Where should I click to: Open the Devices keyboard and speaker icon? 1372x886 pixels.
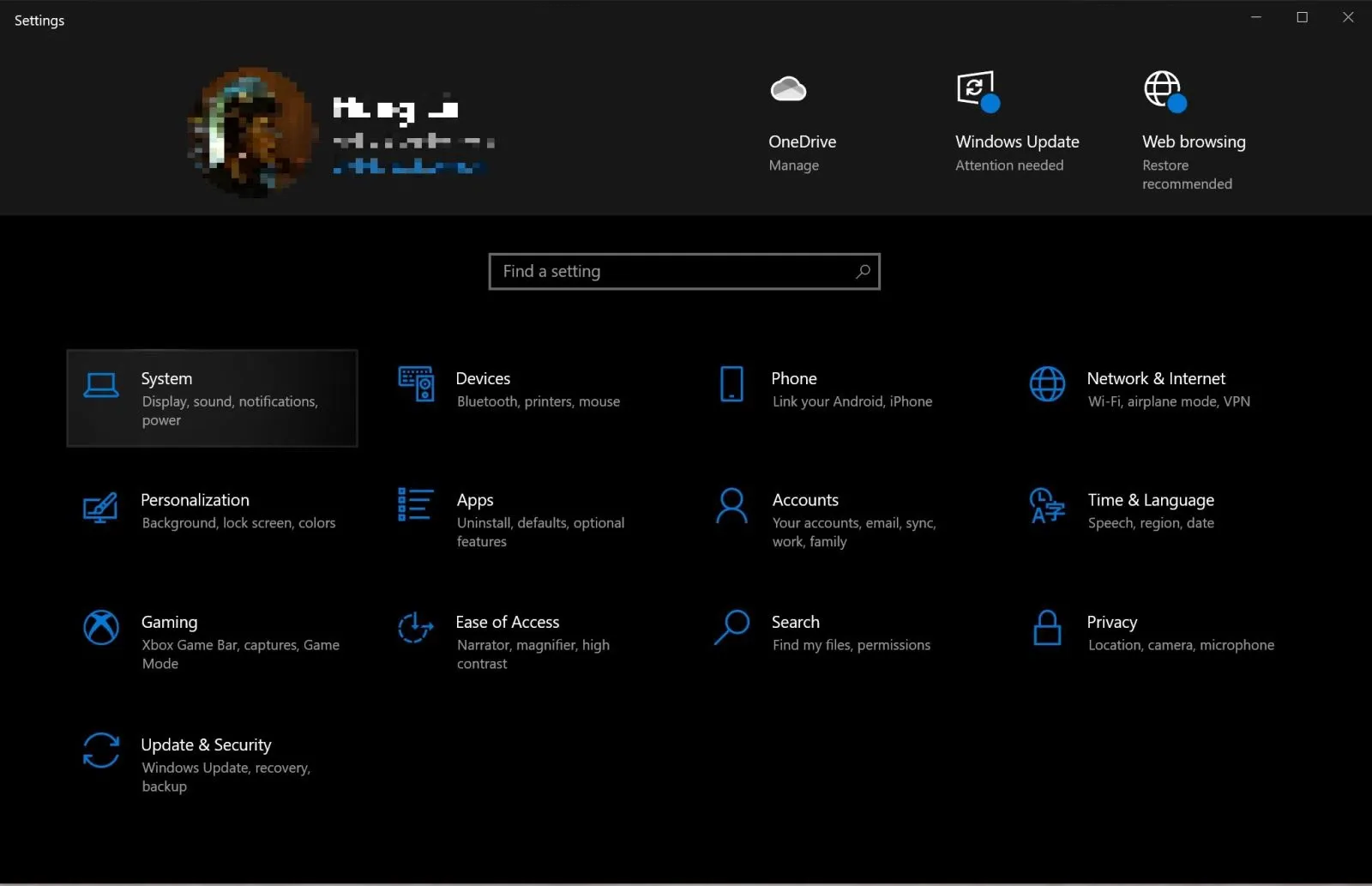[x=416, y=383]
